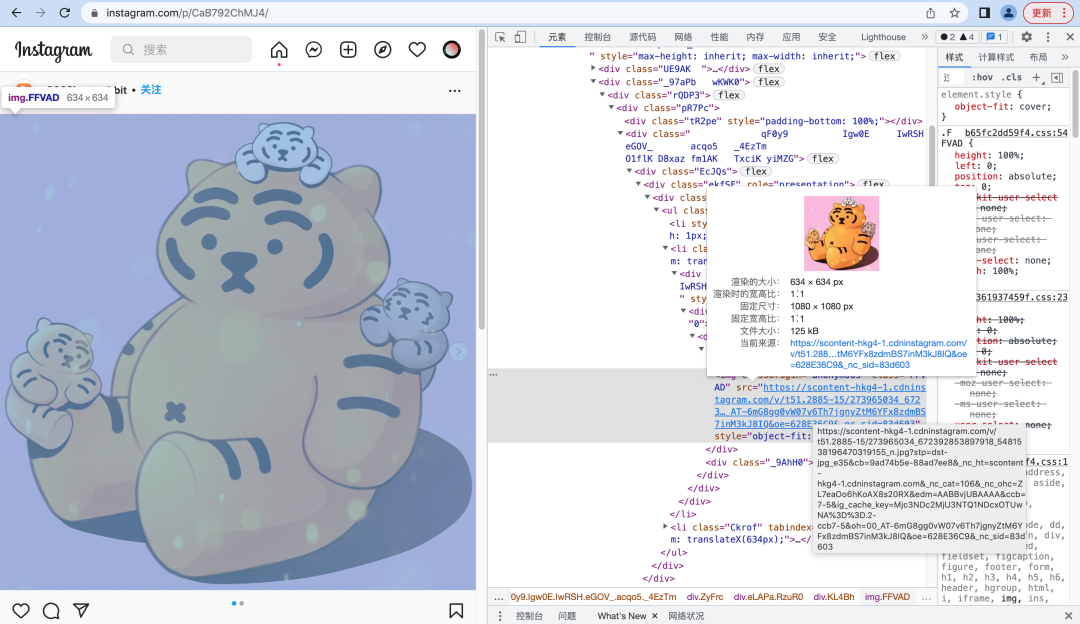Save the post with the bookmark icon
1080x624 pixels.
455,610
